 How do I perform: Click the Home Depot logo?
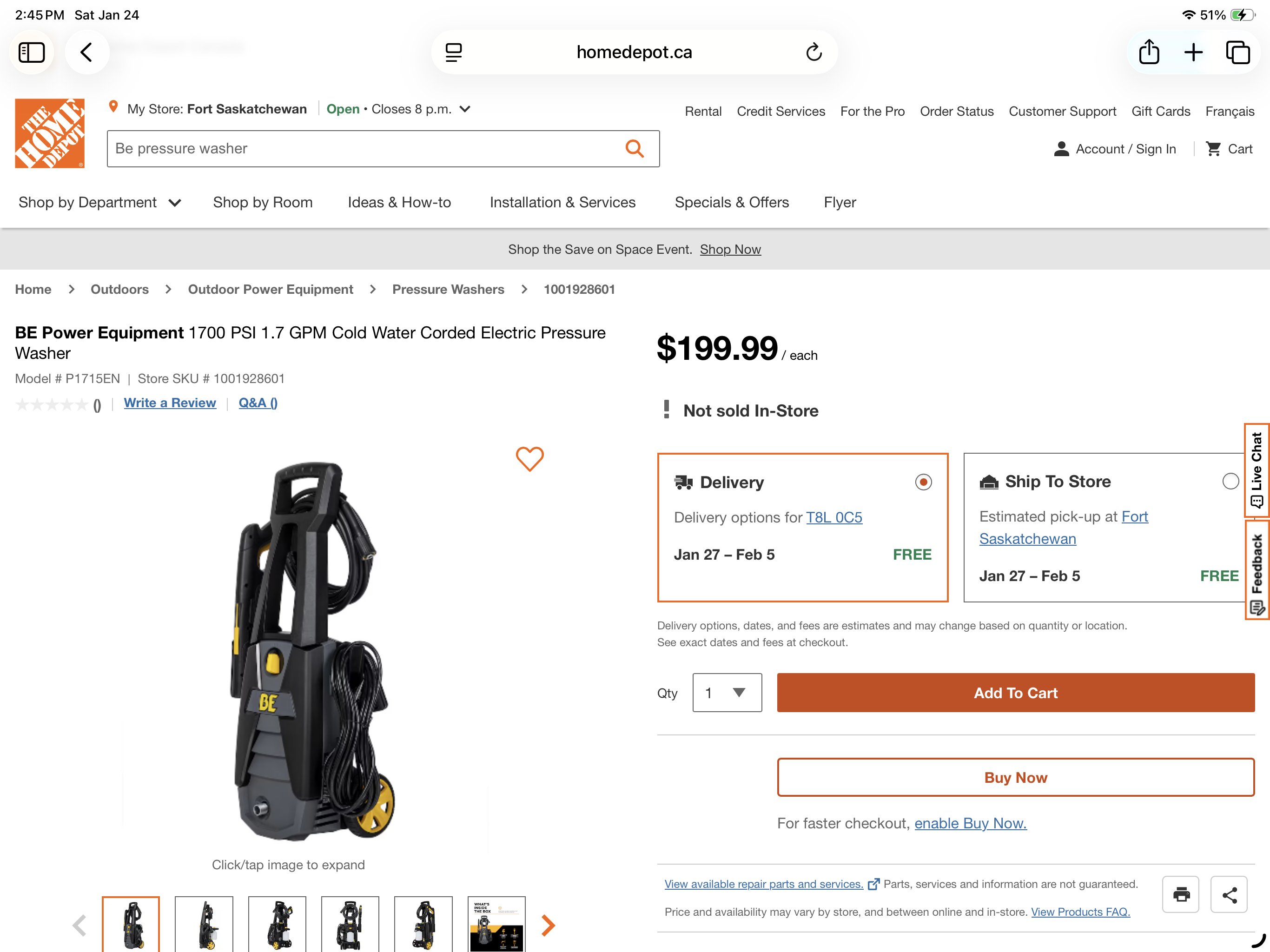tap(49, 133)
